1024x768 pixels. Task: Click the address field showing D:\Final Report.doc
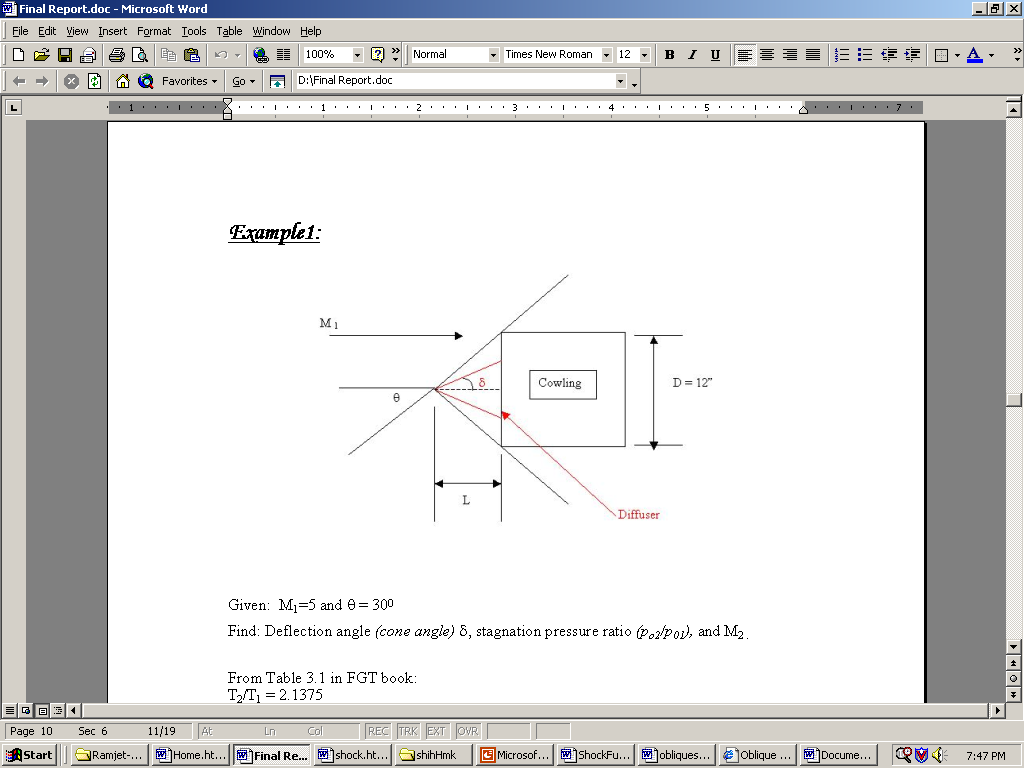click(455, 81)
